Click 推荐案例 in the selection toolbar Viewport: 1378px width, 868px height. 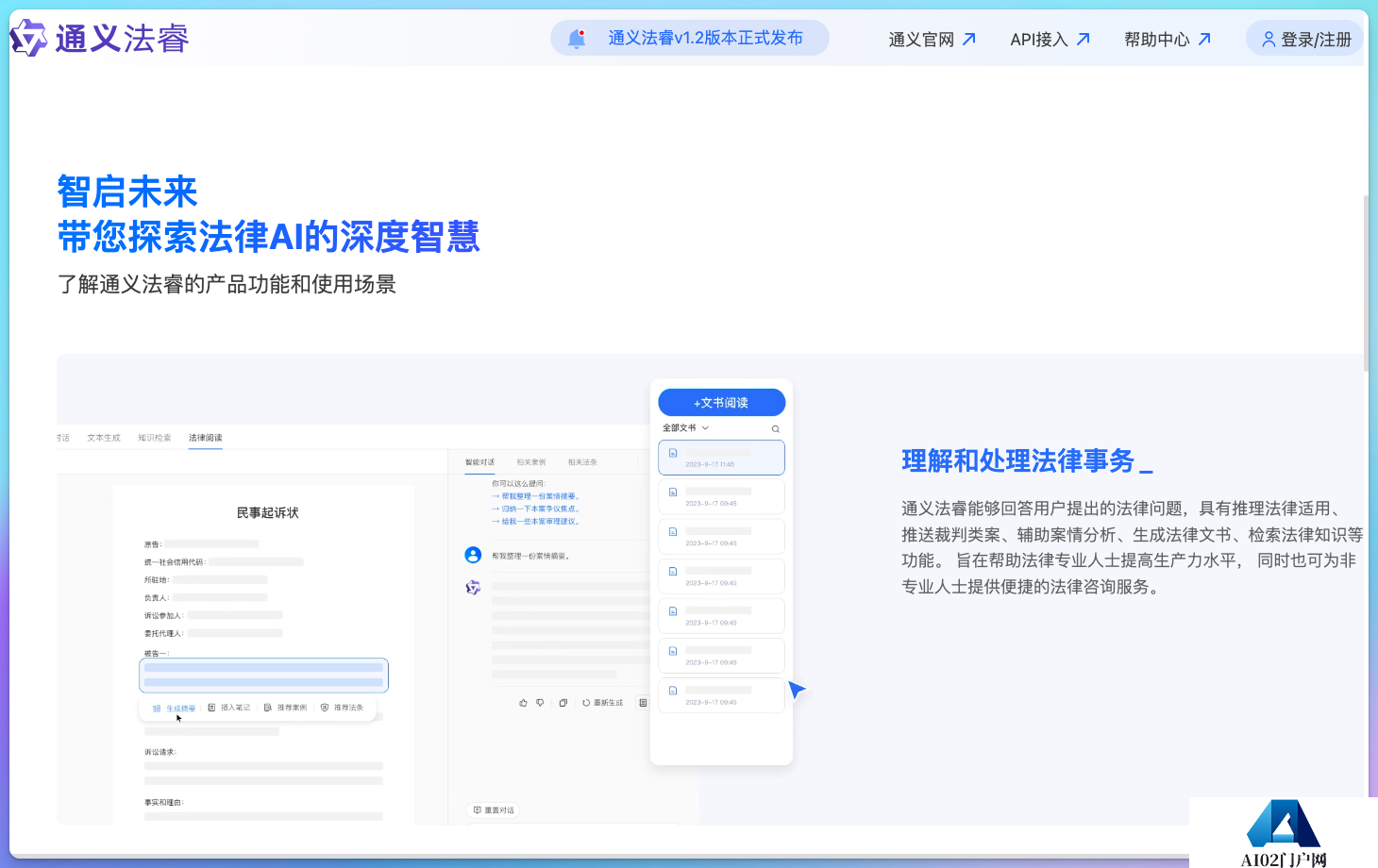pos(286,708)
